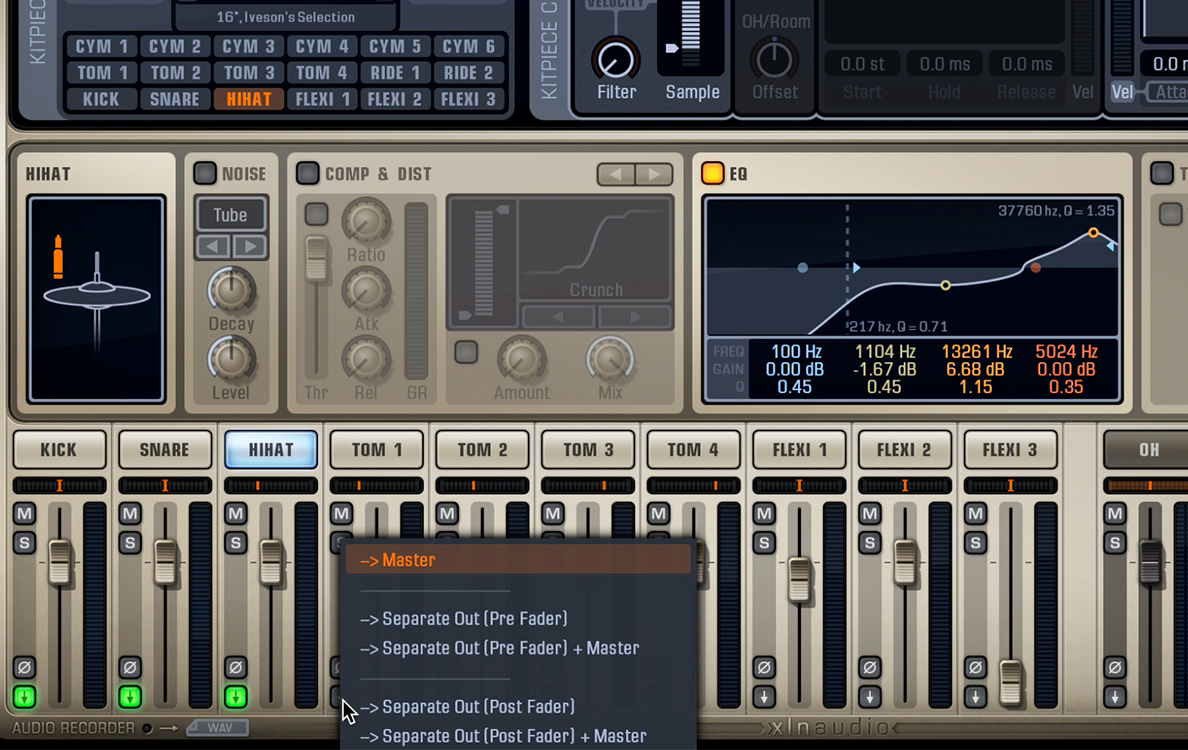
Task: Invert phase on the FLEXI 2 channel
Action: pyautogui.click(x=869, y=667)
